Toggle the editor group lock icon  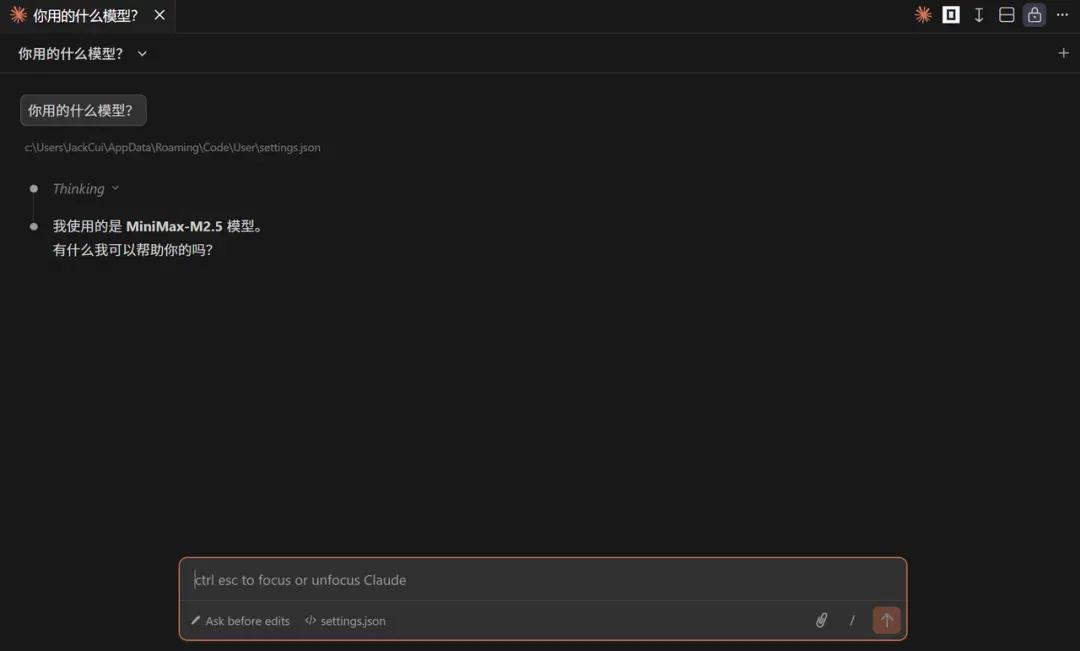(1034, 14)
